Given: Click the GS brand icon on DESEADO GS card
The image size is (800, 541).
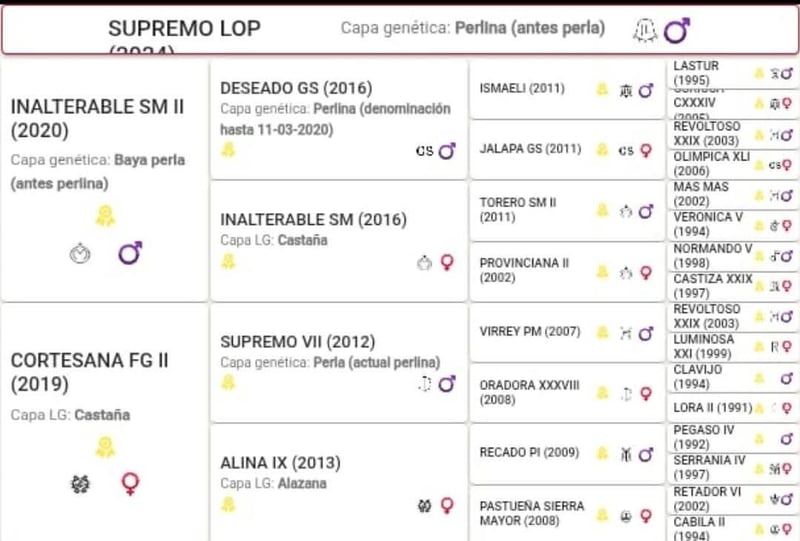Looking at the screenshot, I should (x=424, y=151).
